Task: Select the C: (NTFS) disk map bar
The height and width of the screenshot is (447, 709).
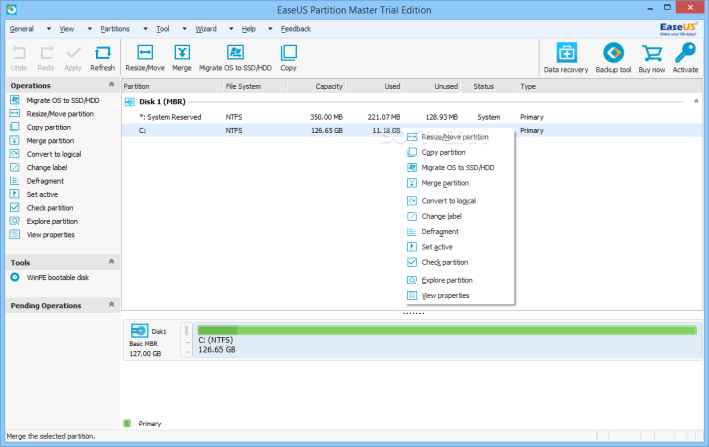Action: [x=445, y=343]
